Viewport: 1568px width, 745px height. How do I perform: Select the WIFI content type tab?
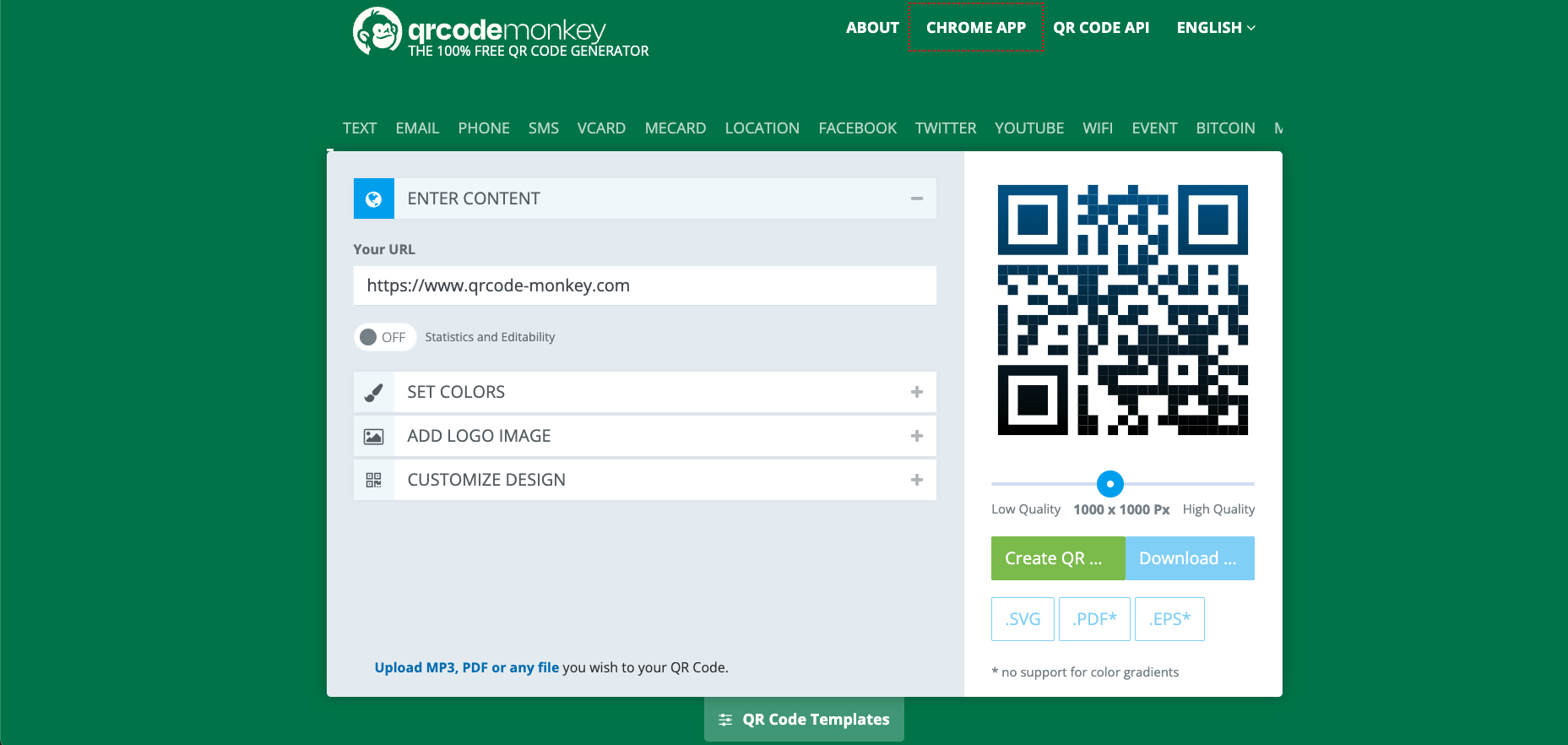click(x=1098, y=128)
